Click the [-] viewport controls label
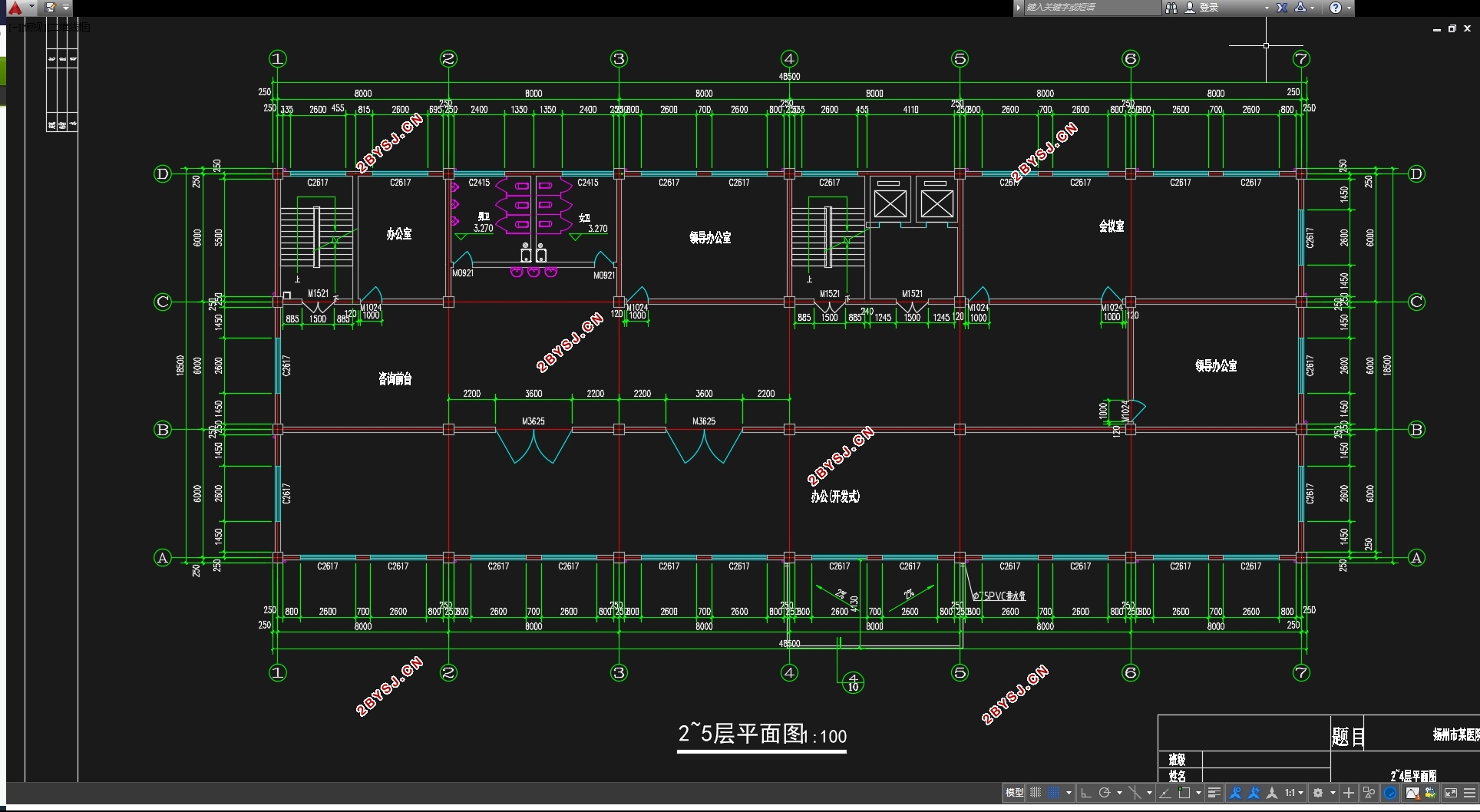Screen dimensions: 1480x812 click(x=15, y=28)
